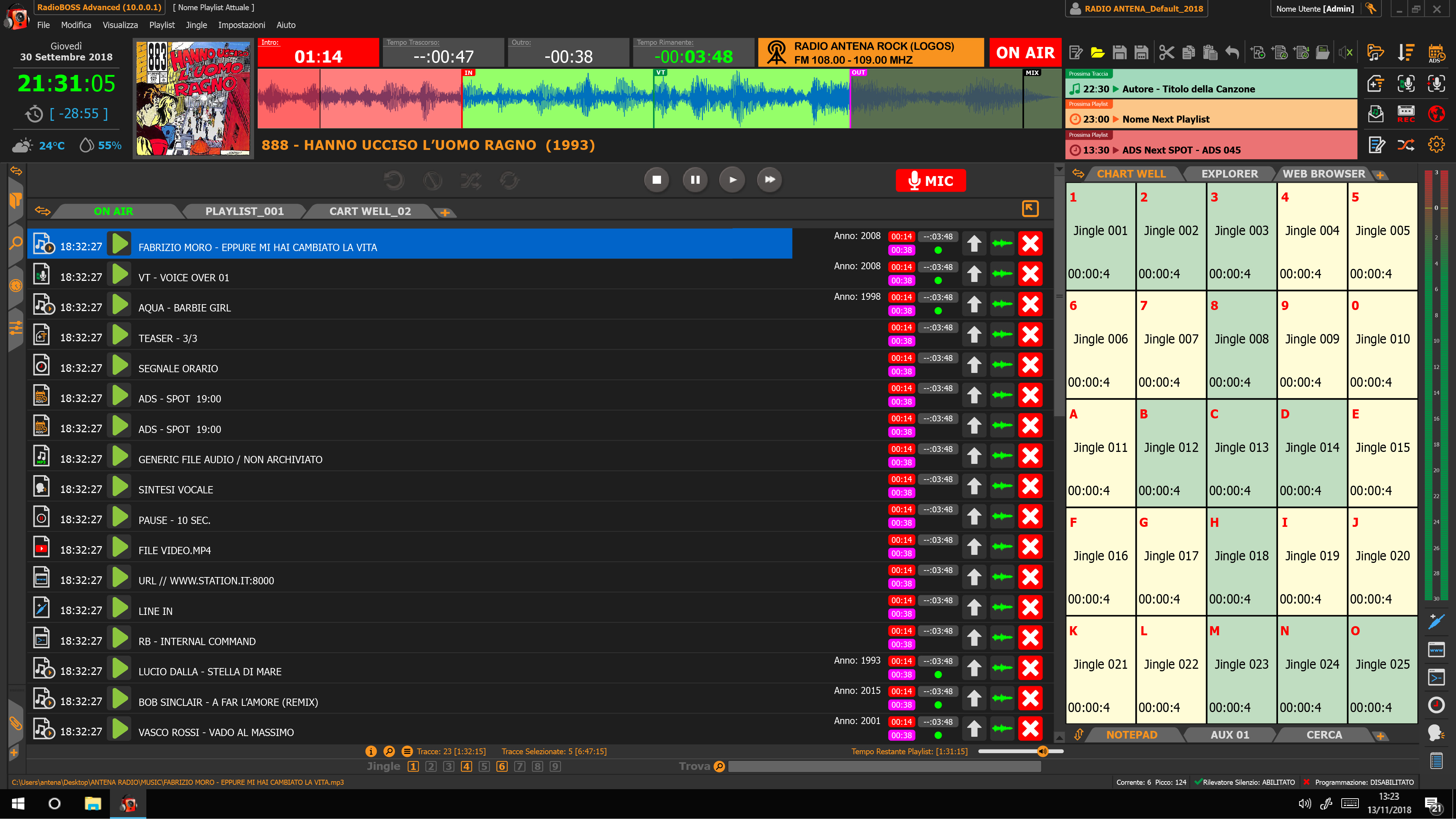This screenshot has height=819, width=1456.
Task: Add a new tab after WEB BROWSER
Action: pos(1380,175)
